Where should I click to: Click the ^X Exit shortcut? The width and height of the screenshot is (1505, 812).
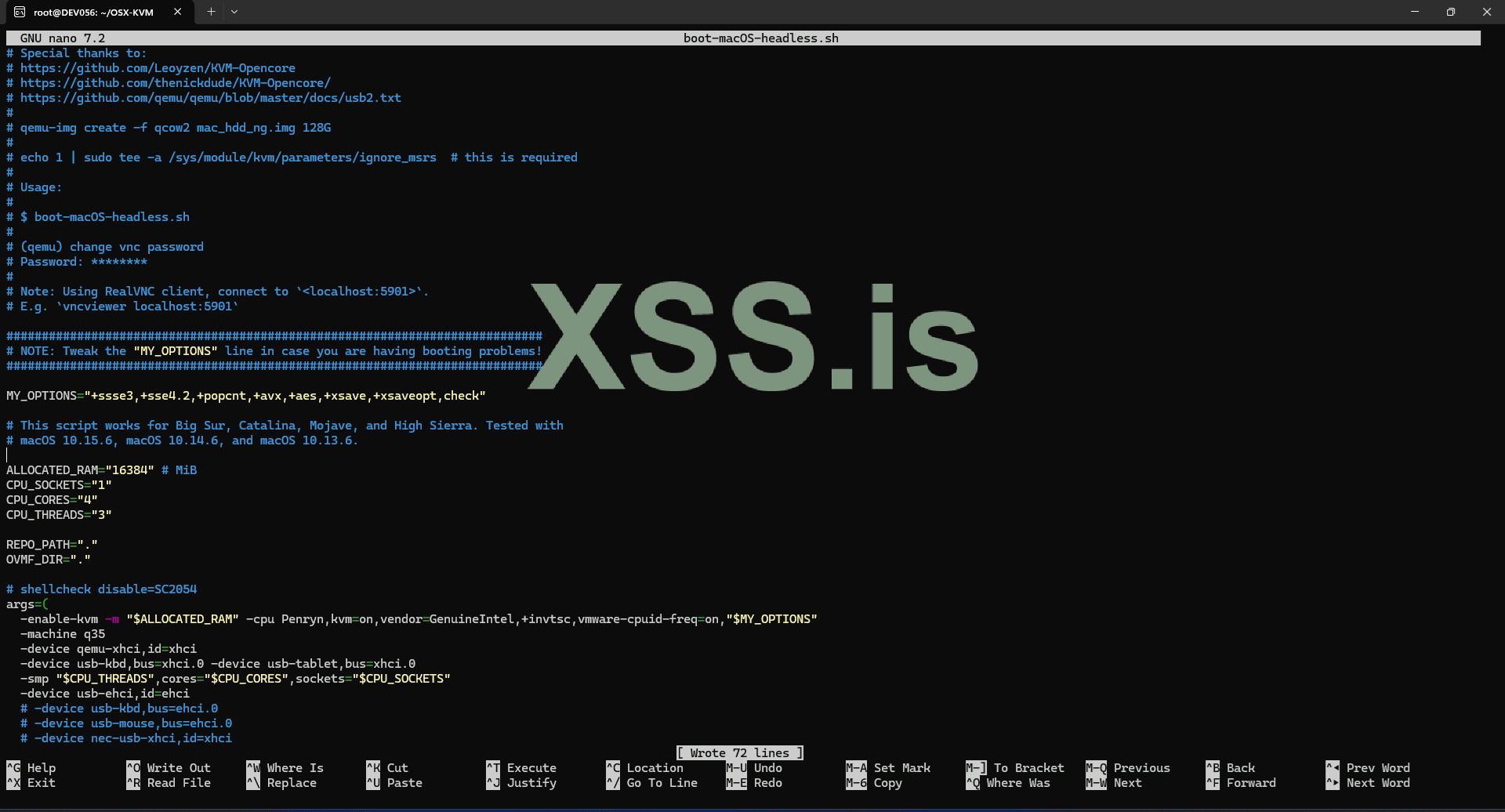[x=31, y=783]
